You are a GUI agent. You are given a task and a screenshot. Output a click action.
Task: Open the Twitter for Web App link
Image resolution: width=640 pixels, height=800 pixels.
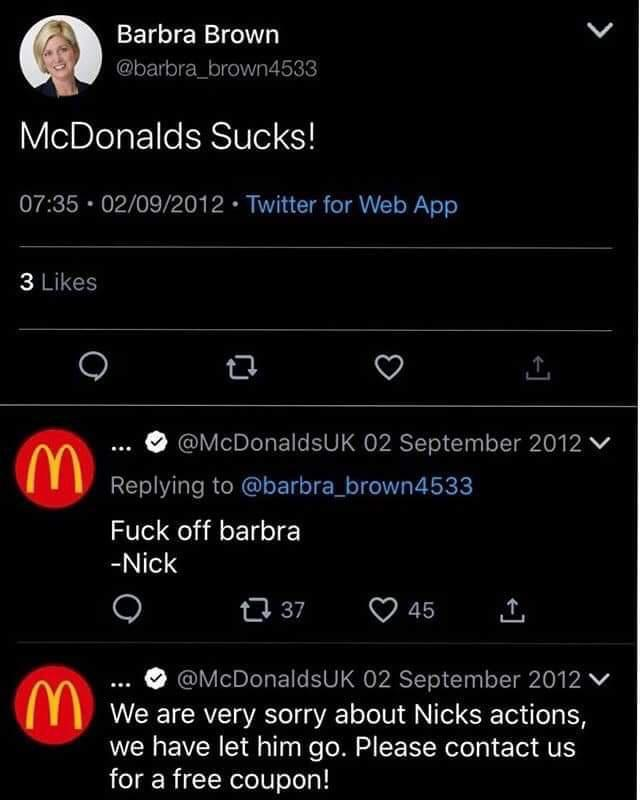(x=352, y=204)
